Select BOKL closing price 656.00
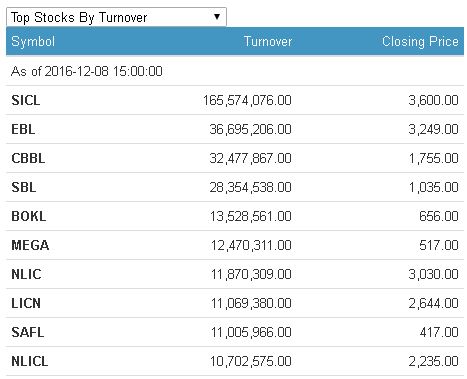This screenshot has height=379, width=467. point(439,216)
